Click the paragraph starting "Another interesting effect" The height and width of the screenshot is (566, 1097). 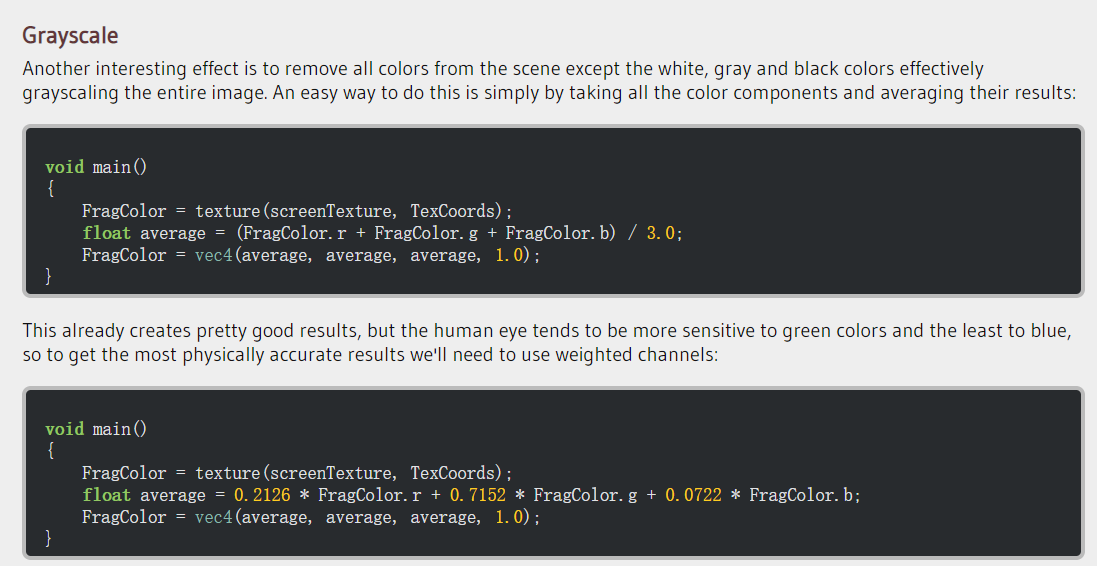pyautogui.click(x=548, y=81)
